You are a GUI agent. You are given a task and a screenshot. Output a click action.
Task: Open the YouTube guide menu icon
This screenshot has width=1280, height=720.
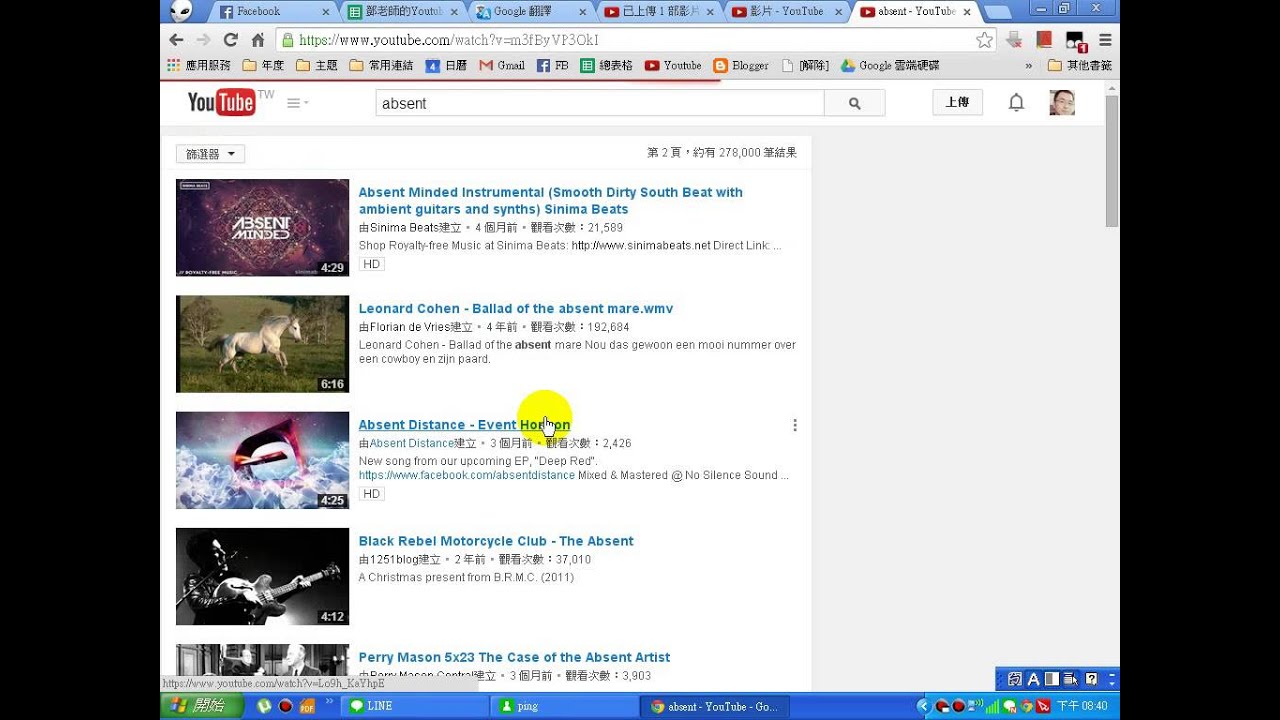(297, 103)
